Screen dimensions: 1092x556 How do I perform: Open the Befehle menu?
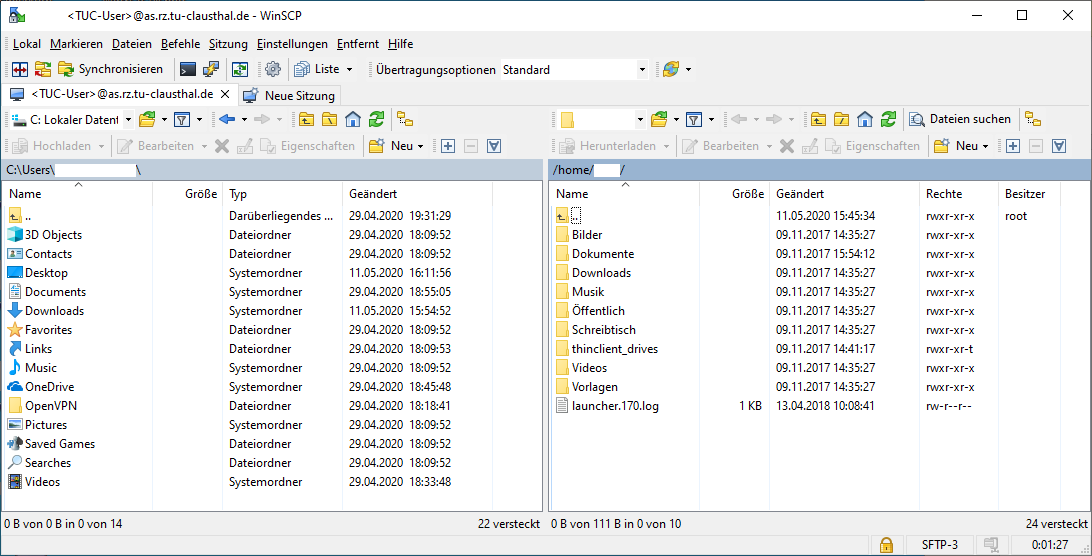[x=180, y=44]
